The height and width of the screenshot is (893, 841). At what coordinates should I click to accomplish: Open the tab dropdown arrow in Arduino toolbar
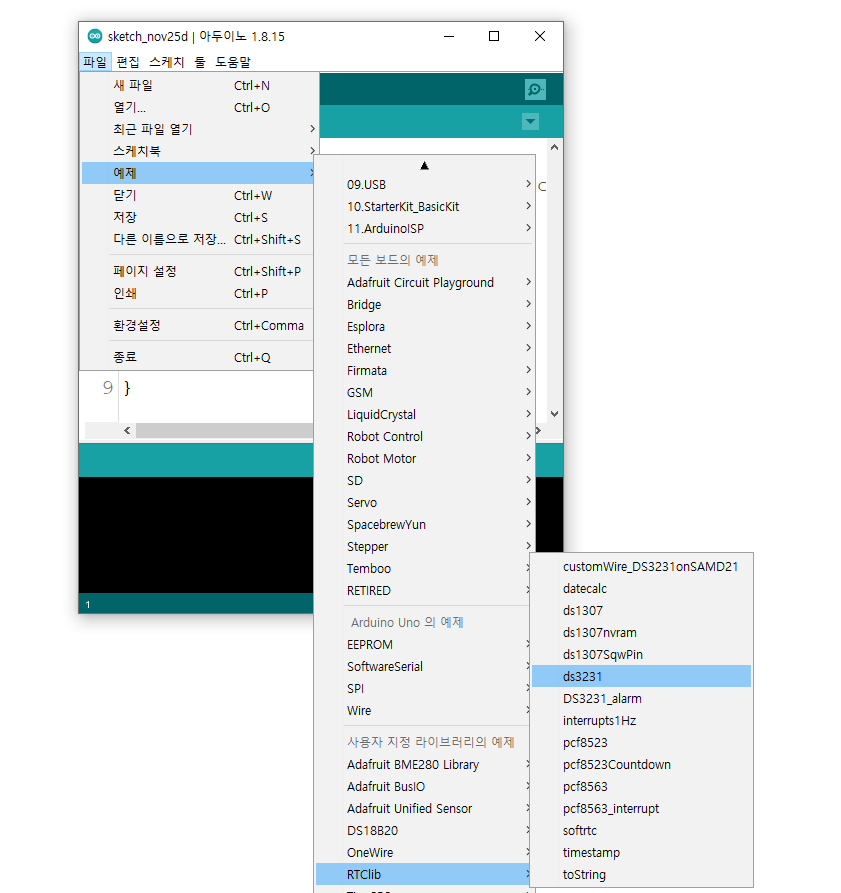coord(530,121)
